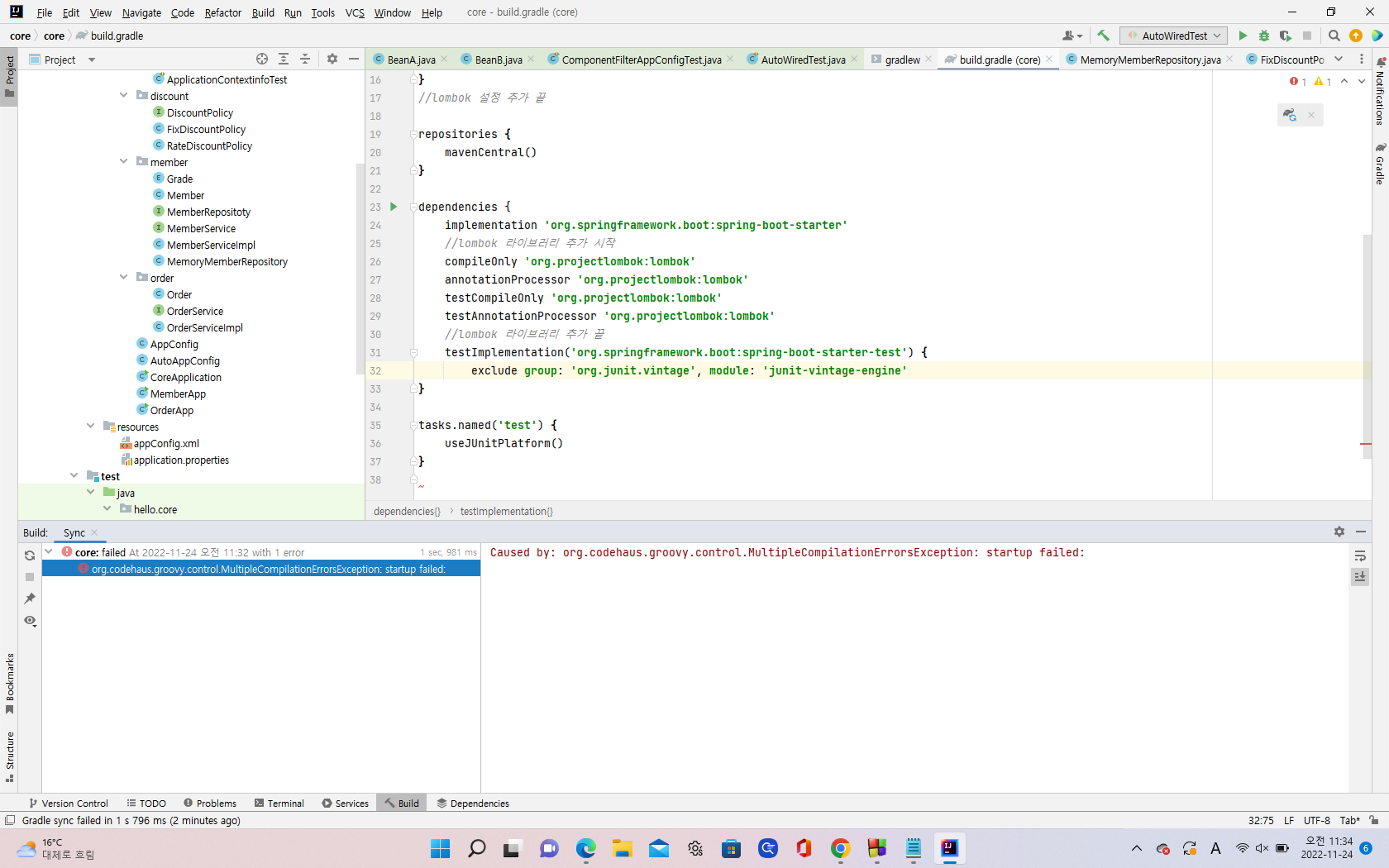The image size is (1389, 868).
Task: Switch to BeanA.java tab
Action: pos(411,60)
